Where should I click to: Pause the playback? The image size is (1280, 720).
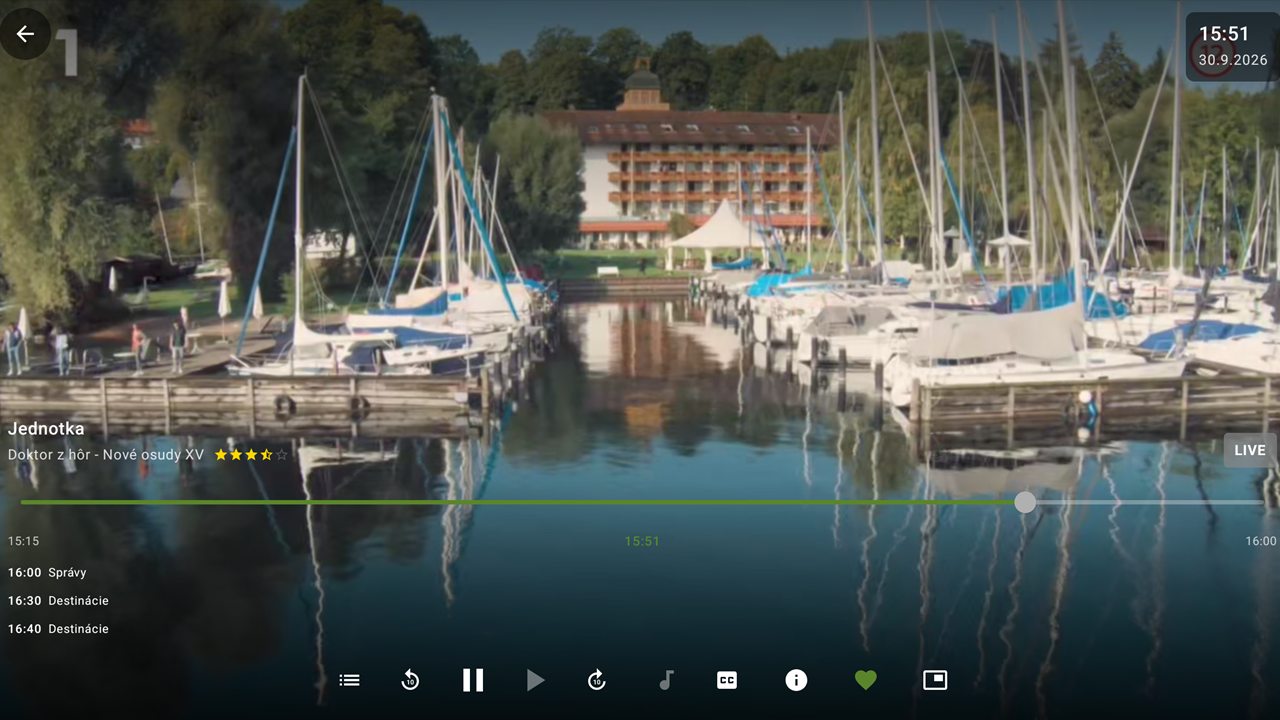[x=473, y=680]
